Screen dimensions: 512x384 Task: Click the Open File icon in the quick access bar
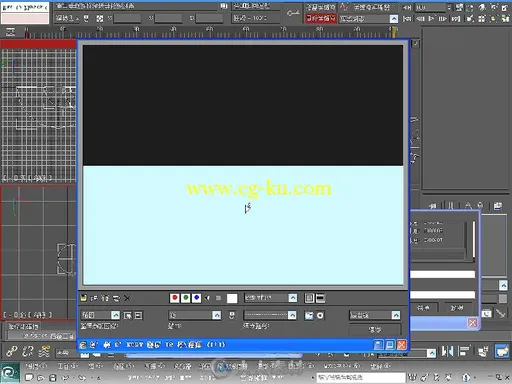coord(41,377)
